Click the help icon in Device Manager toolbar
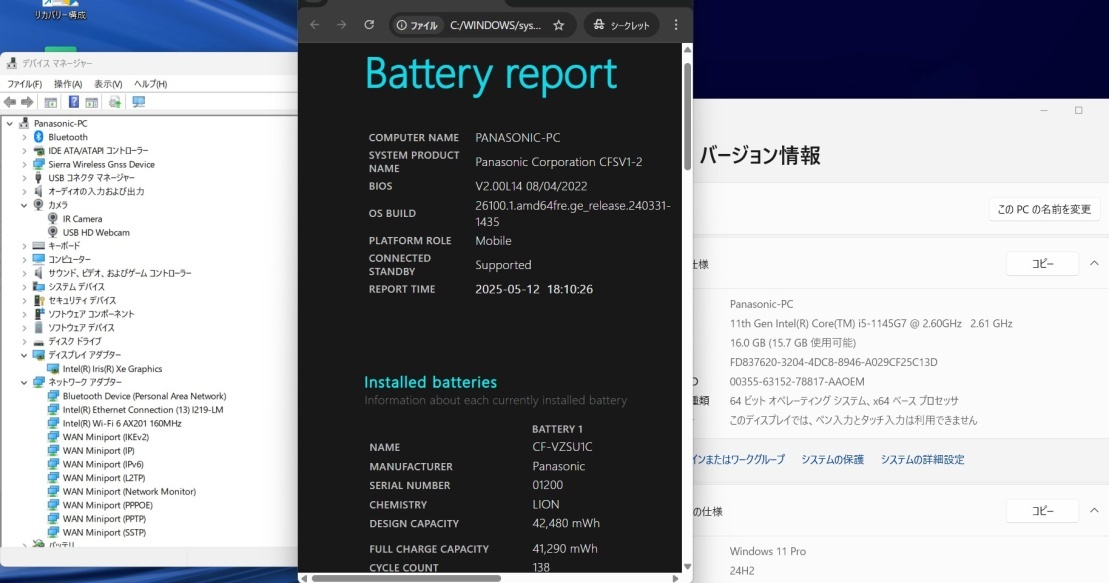Image resolution: width=1109 pixels, height=583 pixels. [x=74, y=103]
